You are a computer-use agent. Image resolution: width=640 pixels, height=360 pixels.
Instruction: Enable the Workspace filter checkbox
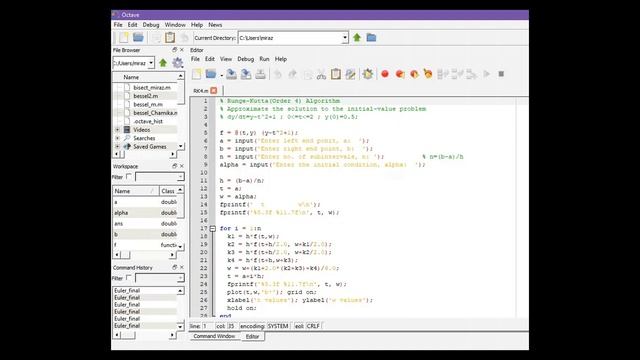(129, 176)
